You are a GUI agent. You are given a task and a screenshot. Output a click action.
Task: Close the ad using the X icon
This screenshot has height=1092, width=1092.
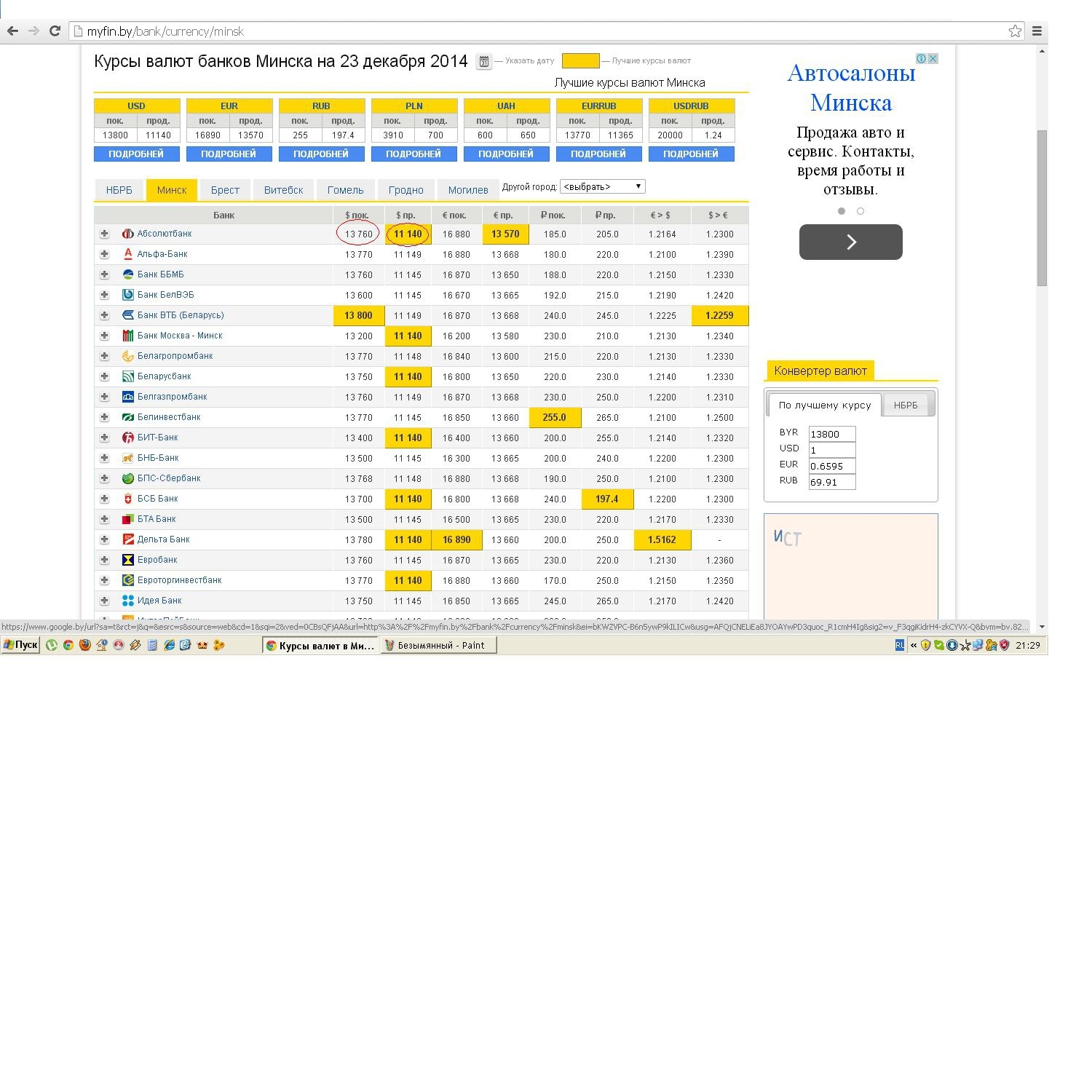(933, 58)
